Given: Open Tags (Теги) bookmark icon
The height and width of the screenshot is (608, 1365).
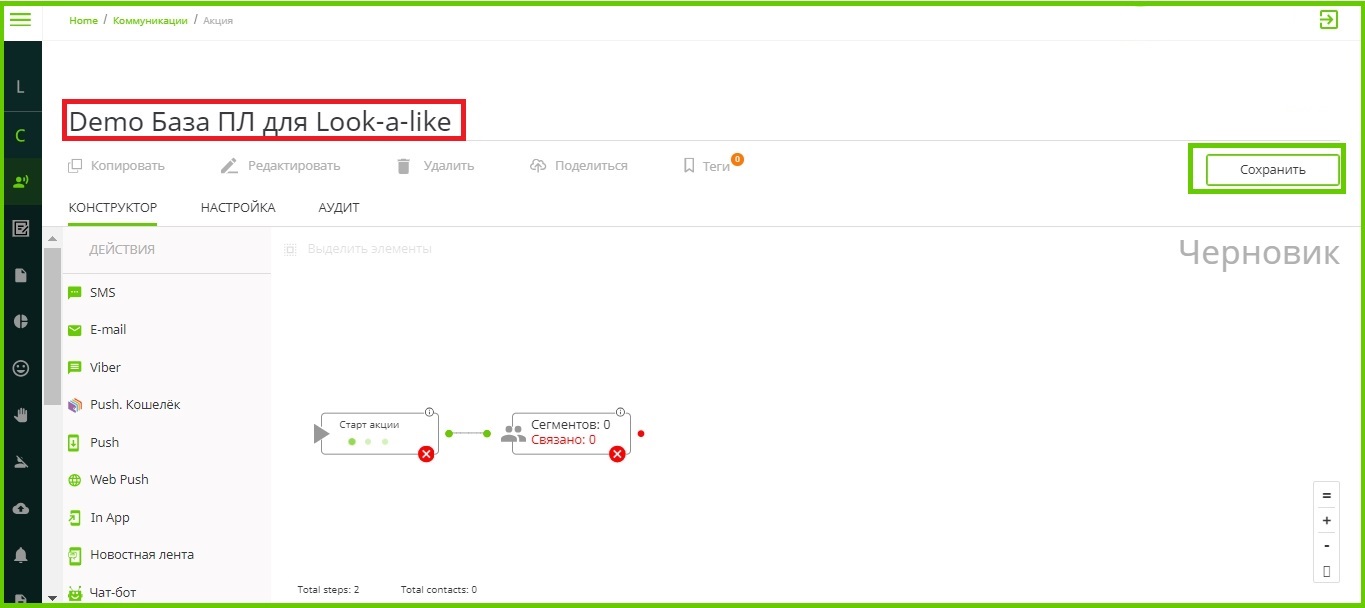Looking at the screenshot, I should click(x=689, y=166).
